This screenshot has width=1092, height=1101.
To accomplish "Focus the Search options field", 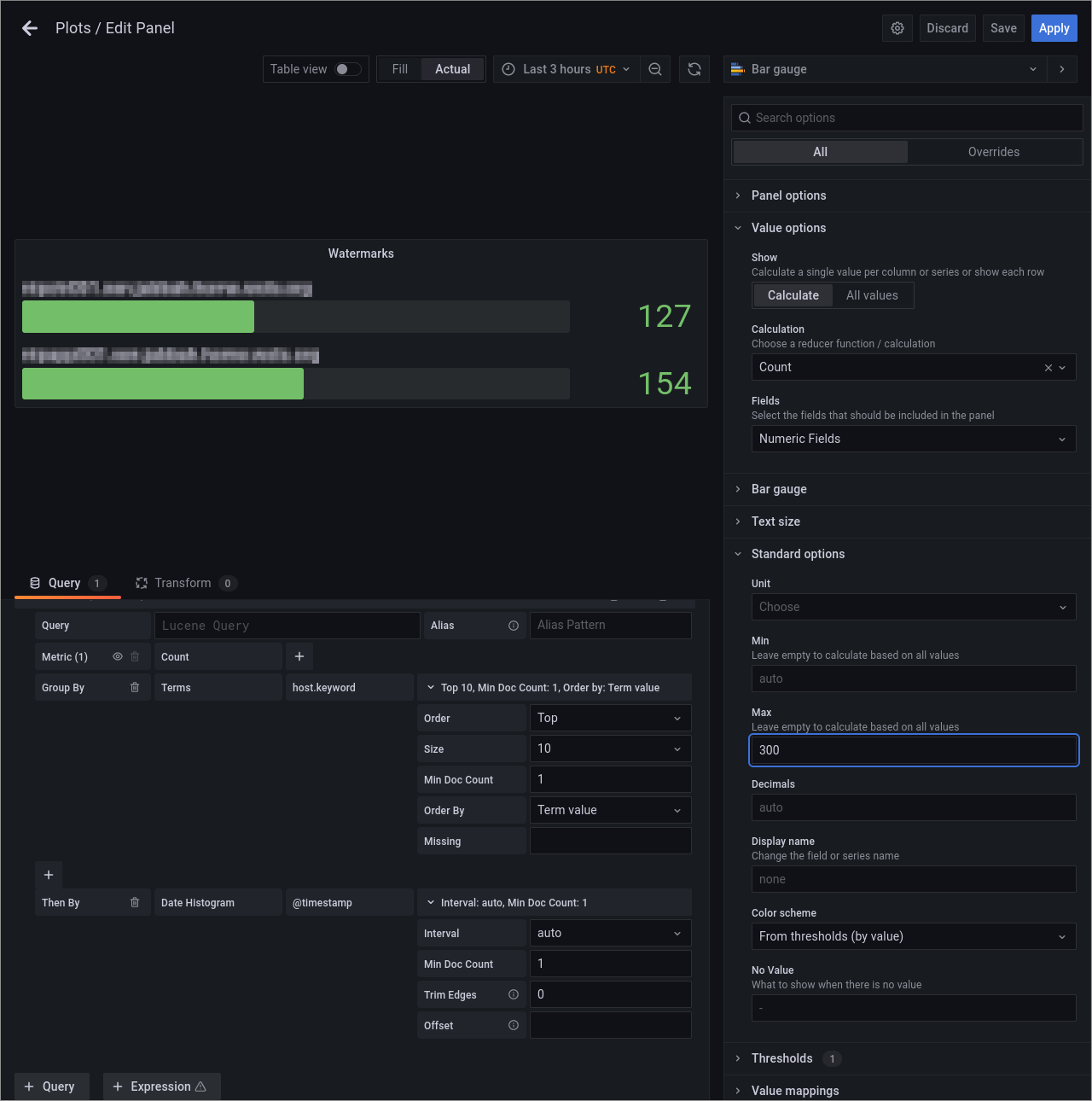I will click(907, 118).
